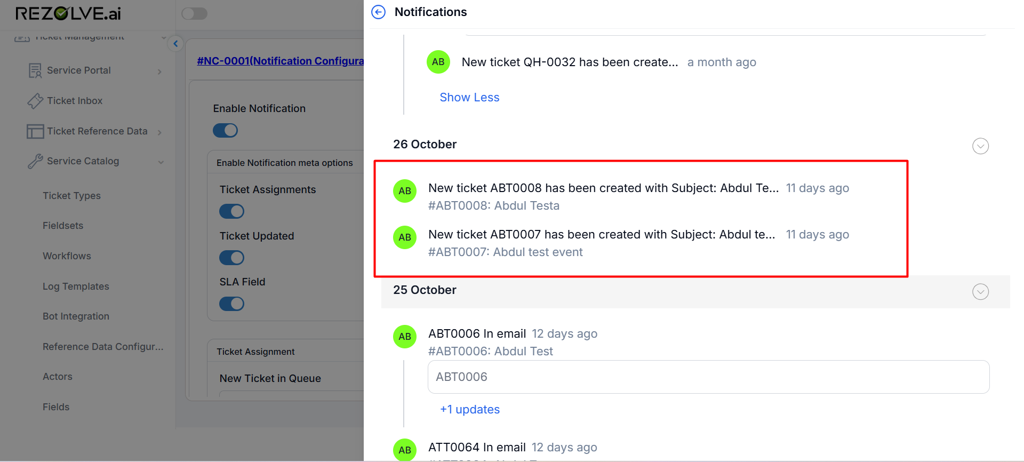The height and width of the screenshot is (462, 1024).
Task: Disable the SLA Field toggle
Action: pos(231,304)
